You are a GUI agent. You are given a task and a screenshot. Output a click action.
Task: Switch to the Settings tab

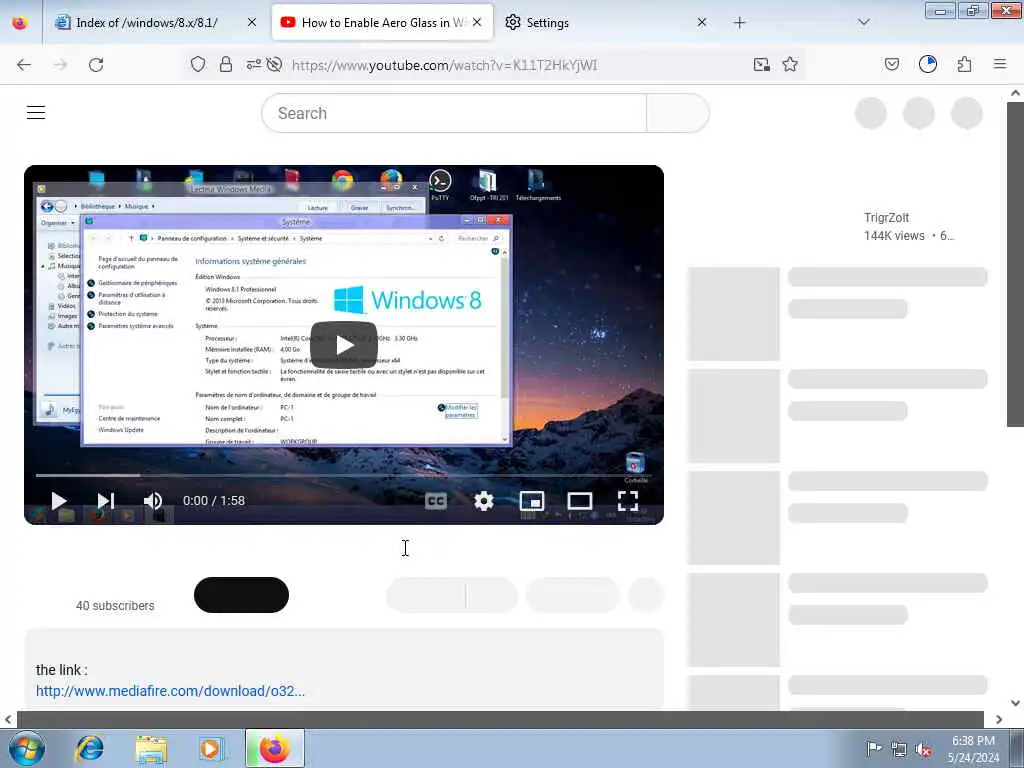tap(547, 22)
